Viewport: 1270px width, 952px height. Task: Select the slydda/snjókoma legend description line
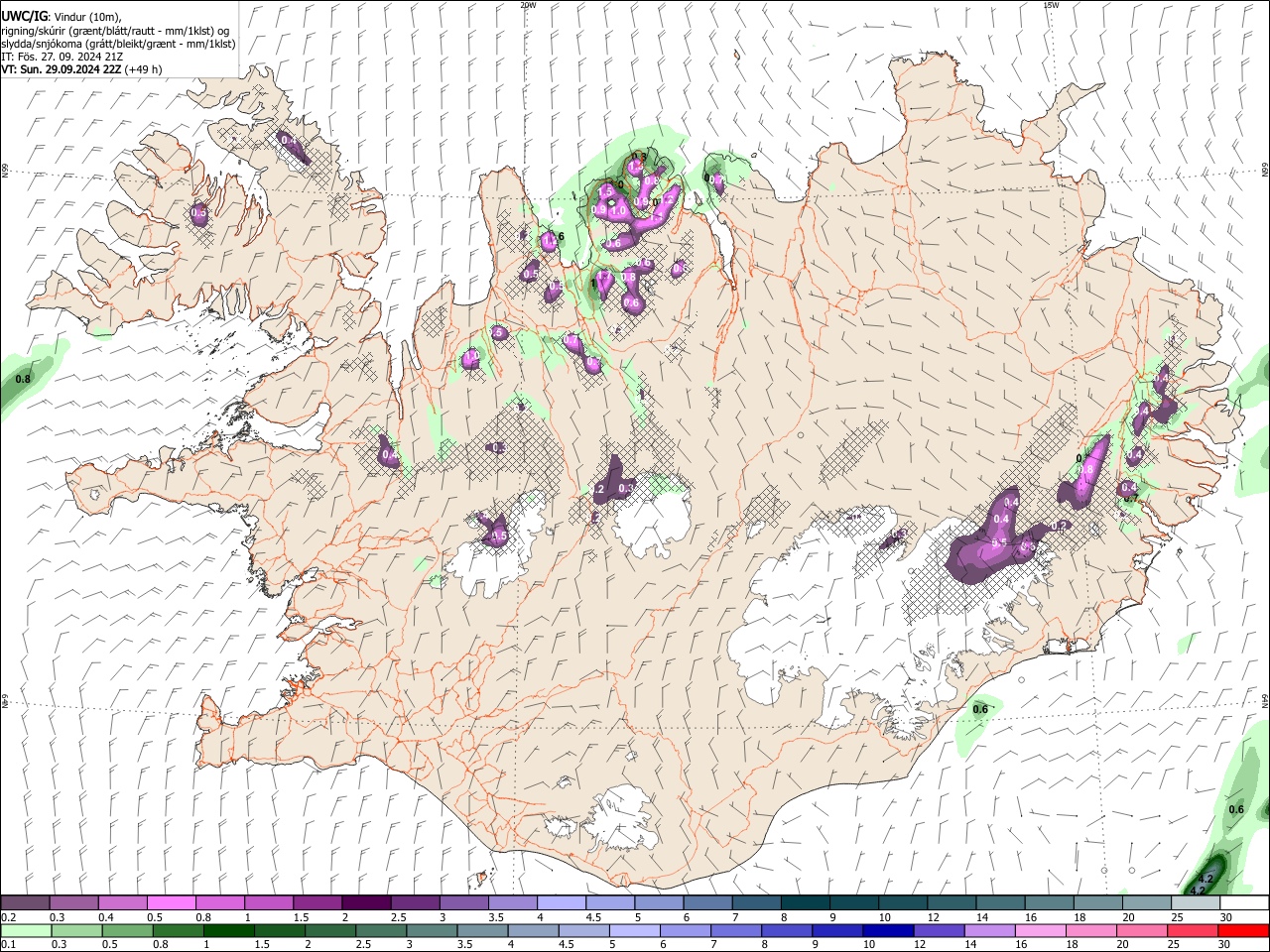118,44
